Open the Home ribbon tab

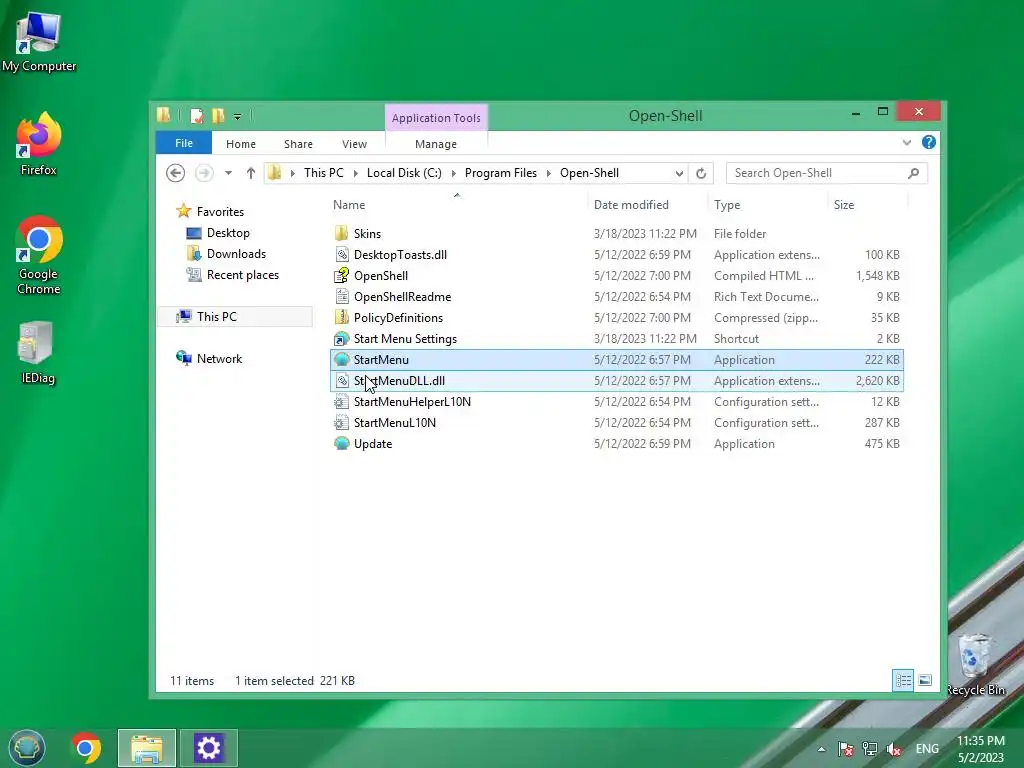241,144
